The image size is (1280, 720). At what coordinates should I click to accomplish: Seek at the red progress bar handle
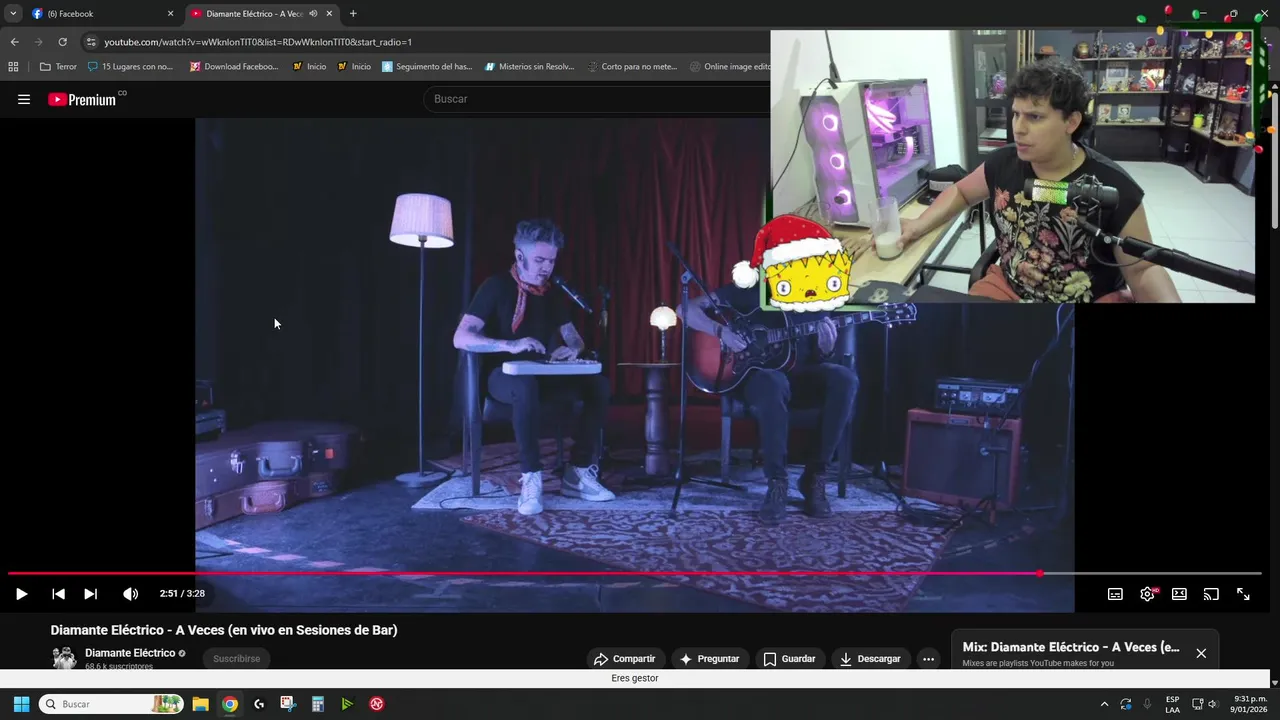pyautogui.click(x=1040, y=573)
